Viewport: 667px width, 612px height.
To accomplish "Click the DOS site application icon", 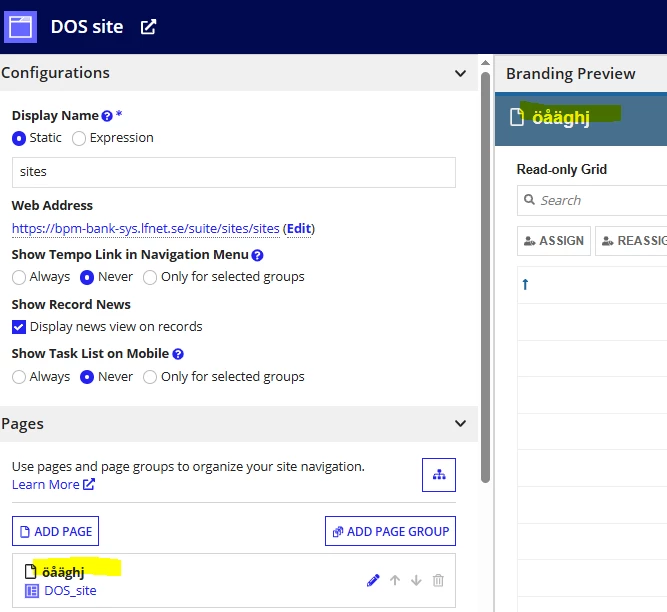I will tap(20, 27).
